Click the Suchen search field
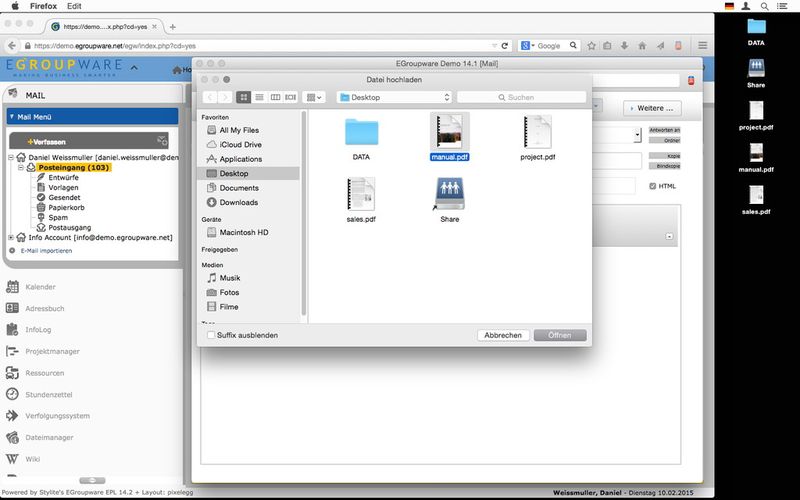 [x=521, y=97]
